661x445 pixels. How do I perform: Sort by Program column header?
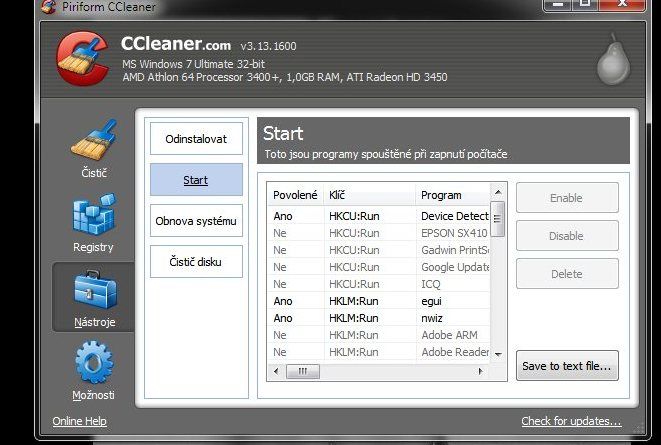pos(453,195)
